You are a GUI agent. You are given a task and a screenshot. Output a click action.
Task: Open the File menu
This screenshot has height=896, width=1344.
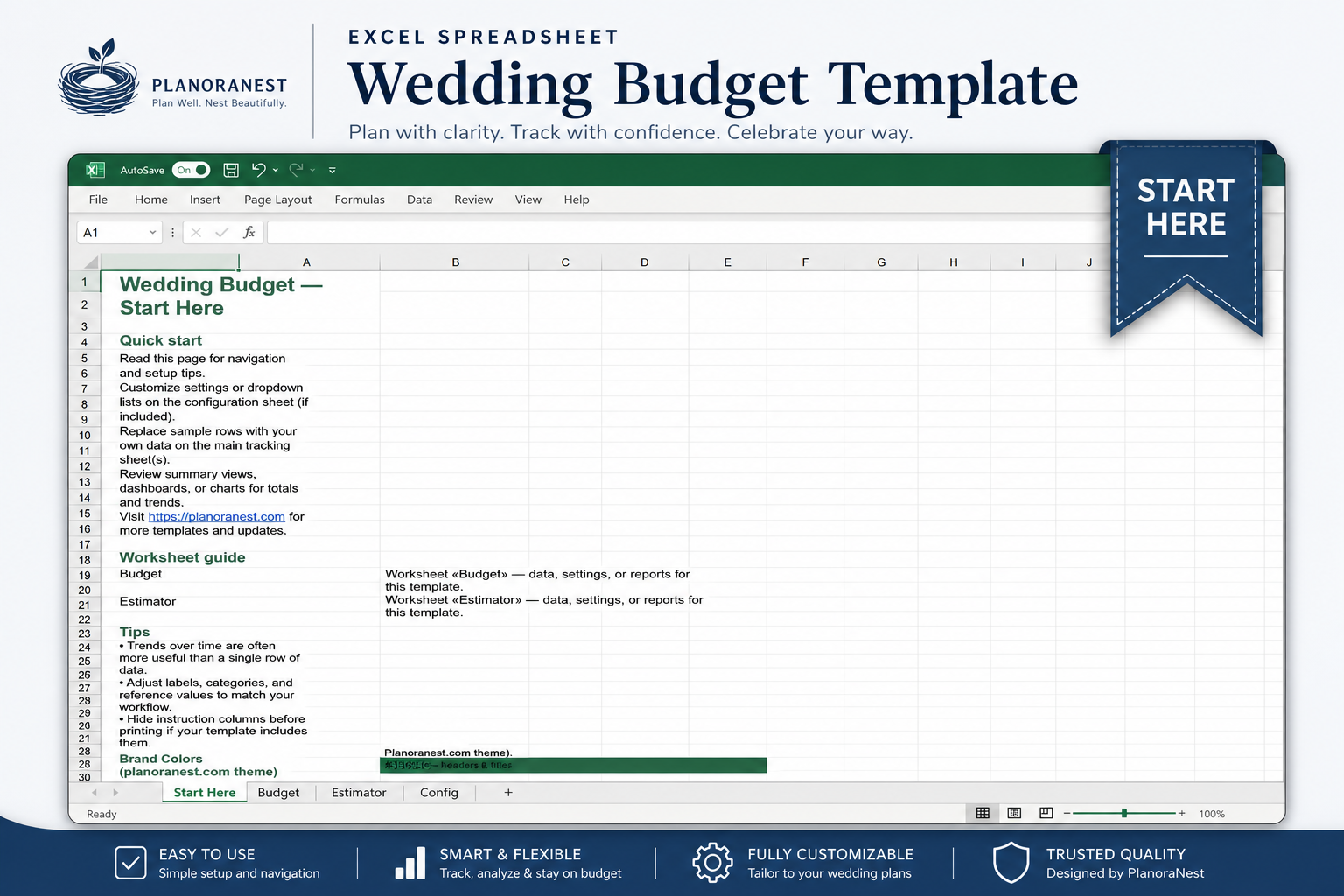click(x=98, y=199)
